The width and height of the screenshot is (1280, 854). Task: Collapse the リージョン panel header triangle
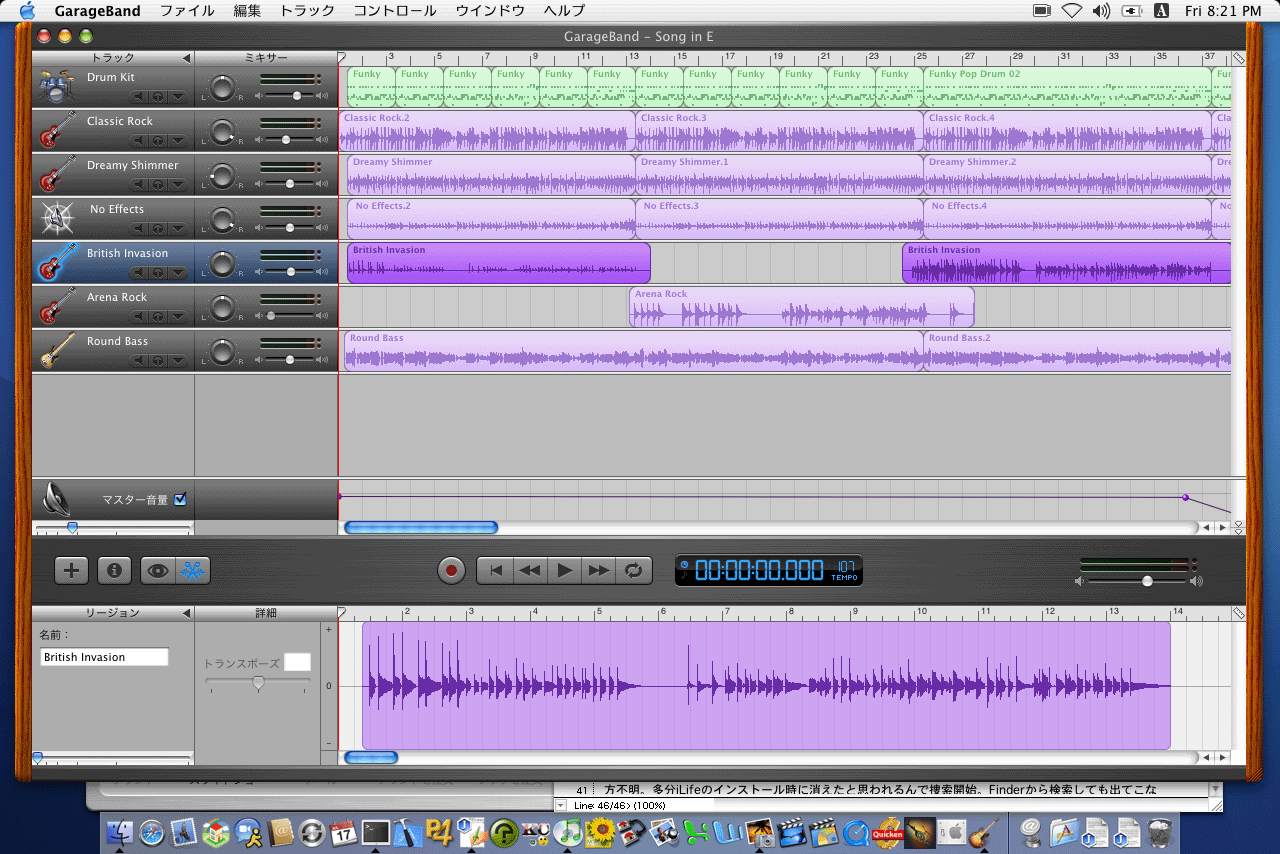pyautogui.click(x=186, y=613)
